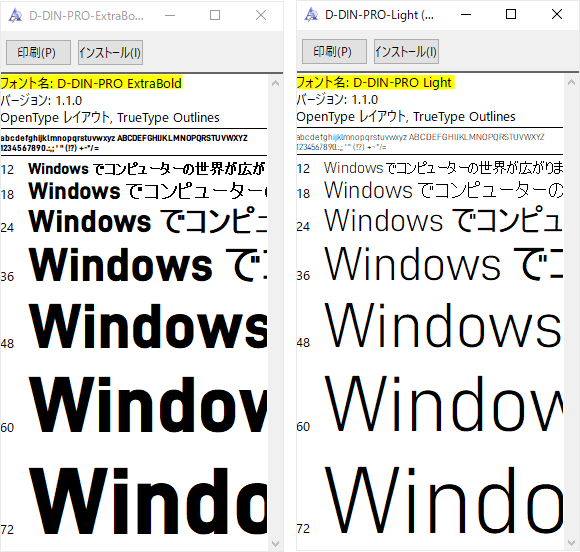Click the 48pt Windows sample in Light window
This screenshot has width=580, height=552.
coord(443,325)
